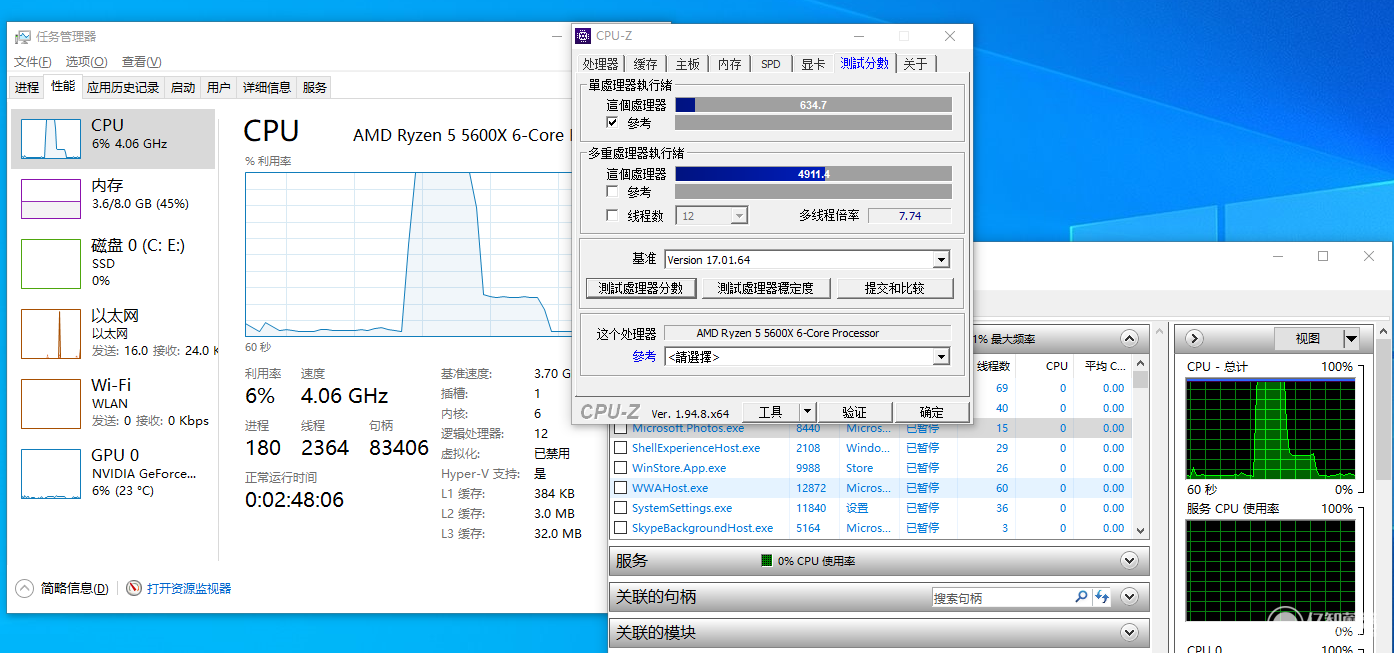Check WWAHost.exe process checkbox
This screenshot has height=653, width=1394.
(x=621, y=488)
